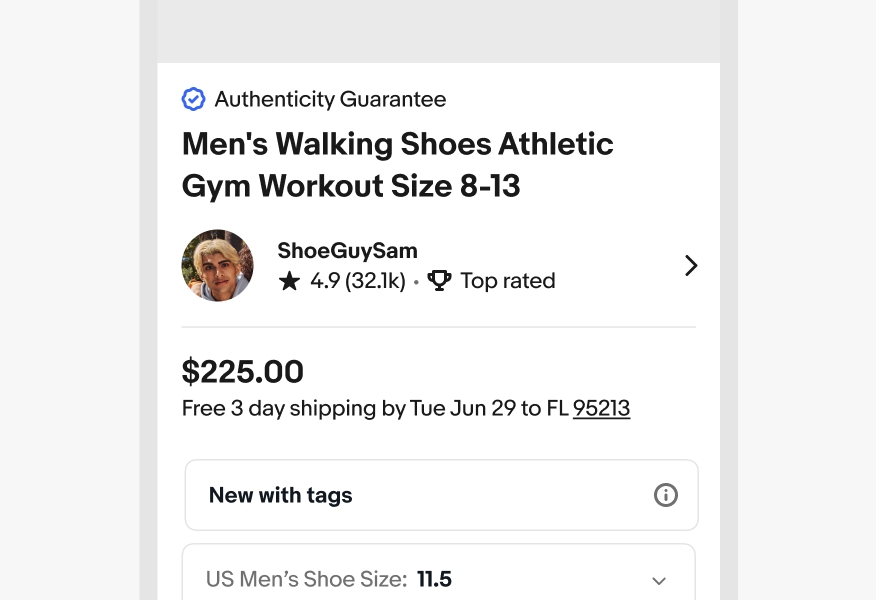The width and height of the screenshot is (876, 600).
Task: Click the Top rated seller label
Action: point(507,281)
